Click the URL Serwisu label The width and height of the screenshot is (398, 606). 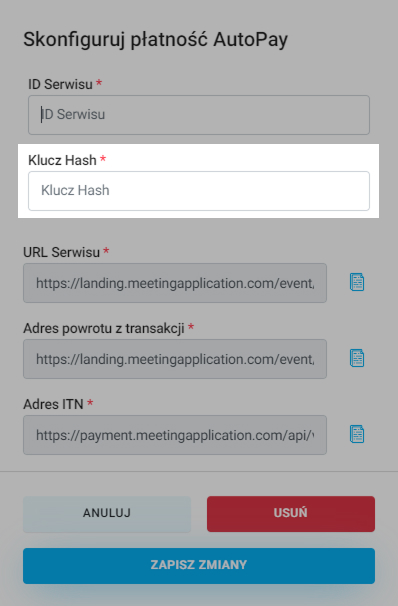(x=61, y=252)
